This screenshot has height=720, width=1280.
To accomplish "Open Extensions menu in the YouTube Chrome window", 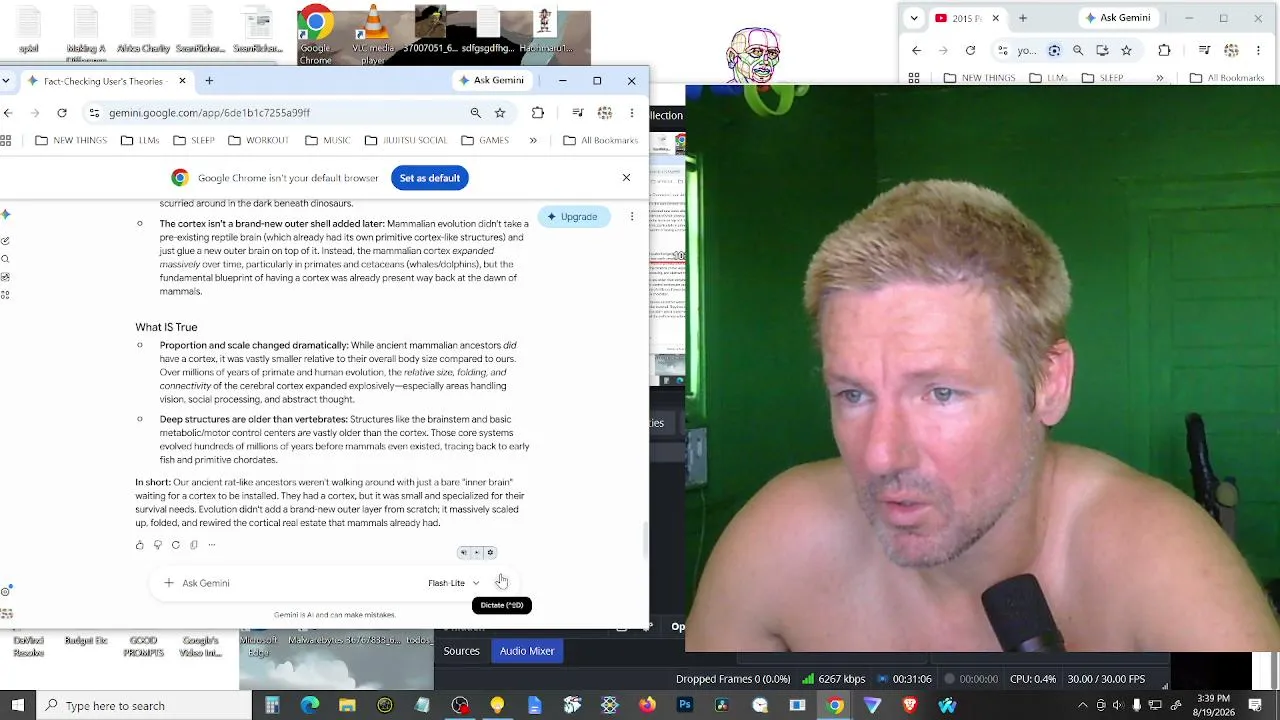I will (x=1164, y=50).
